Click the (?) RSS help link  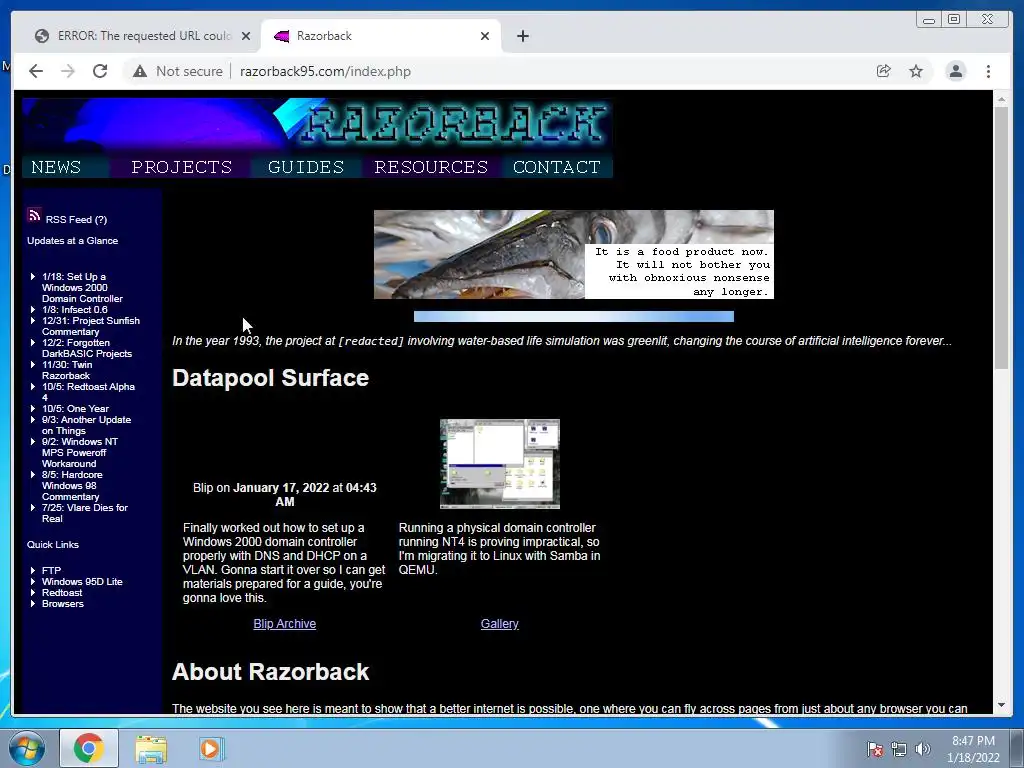101,219
